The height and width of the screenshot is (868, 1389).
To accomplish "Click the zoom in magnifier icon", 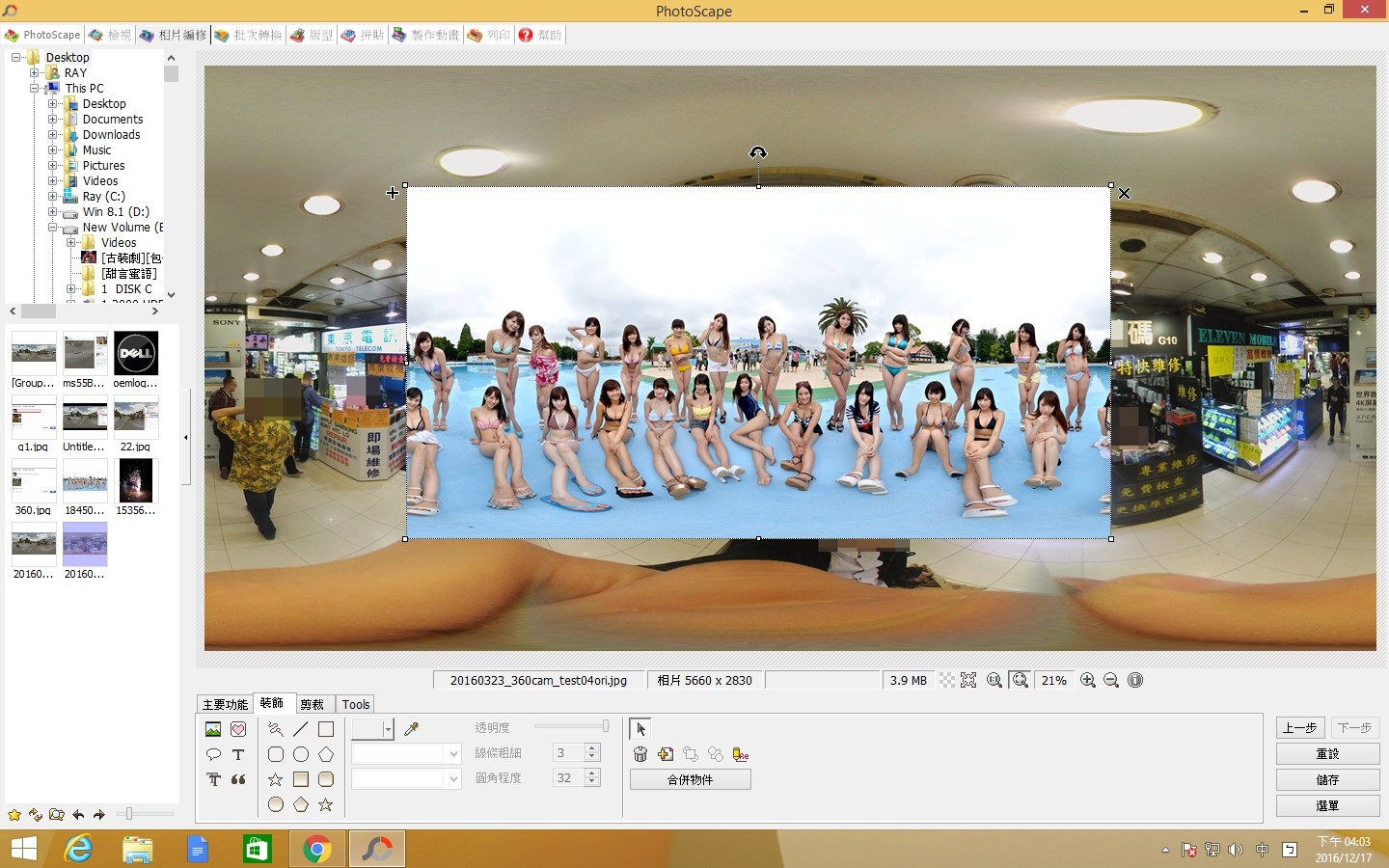I will pyautogui.click(x=1088, y=680).
